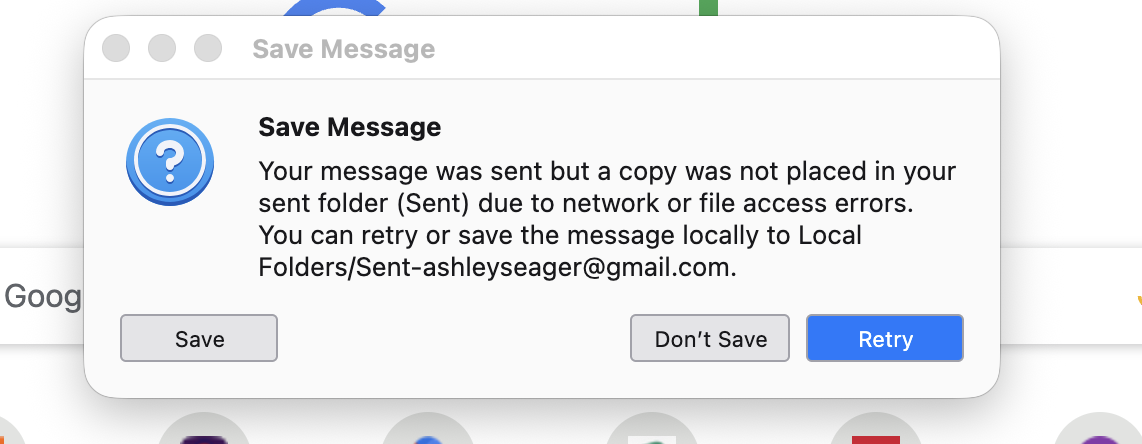The width and height of the screenshot is (1142, 444).
Task: Click the green Google logo letter
Action: tap(708, 8)
